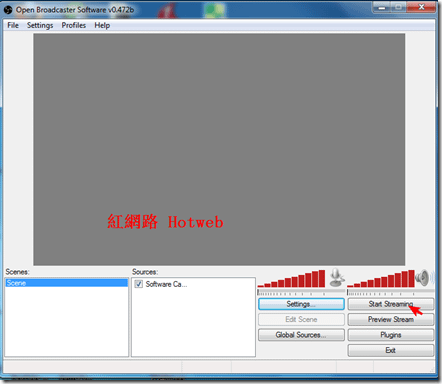Open the Plugins button
This screenshot has height=384, width=442.
tap(391, 335)
